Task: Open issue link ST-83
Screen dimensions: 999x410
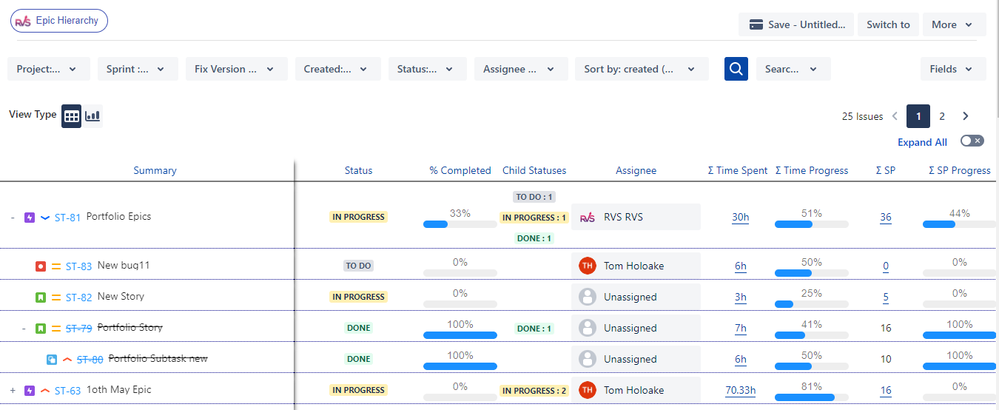Action: [x=79, y=266]
